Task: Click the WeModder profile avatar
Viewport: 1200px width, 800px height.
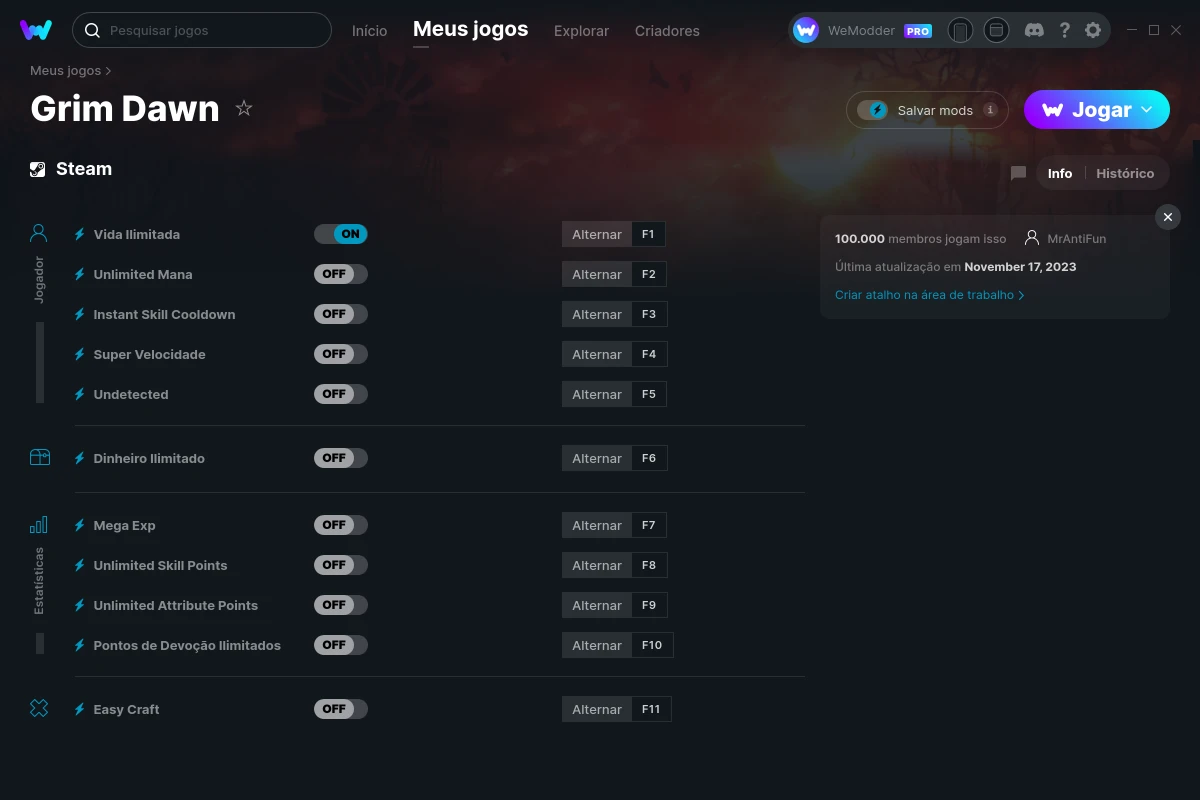Action: [x=806, y=30]
